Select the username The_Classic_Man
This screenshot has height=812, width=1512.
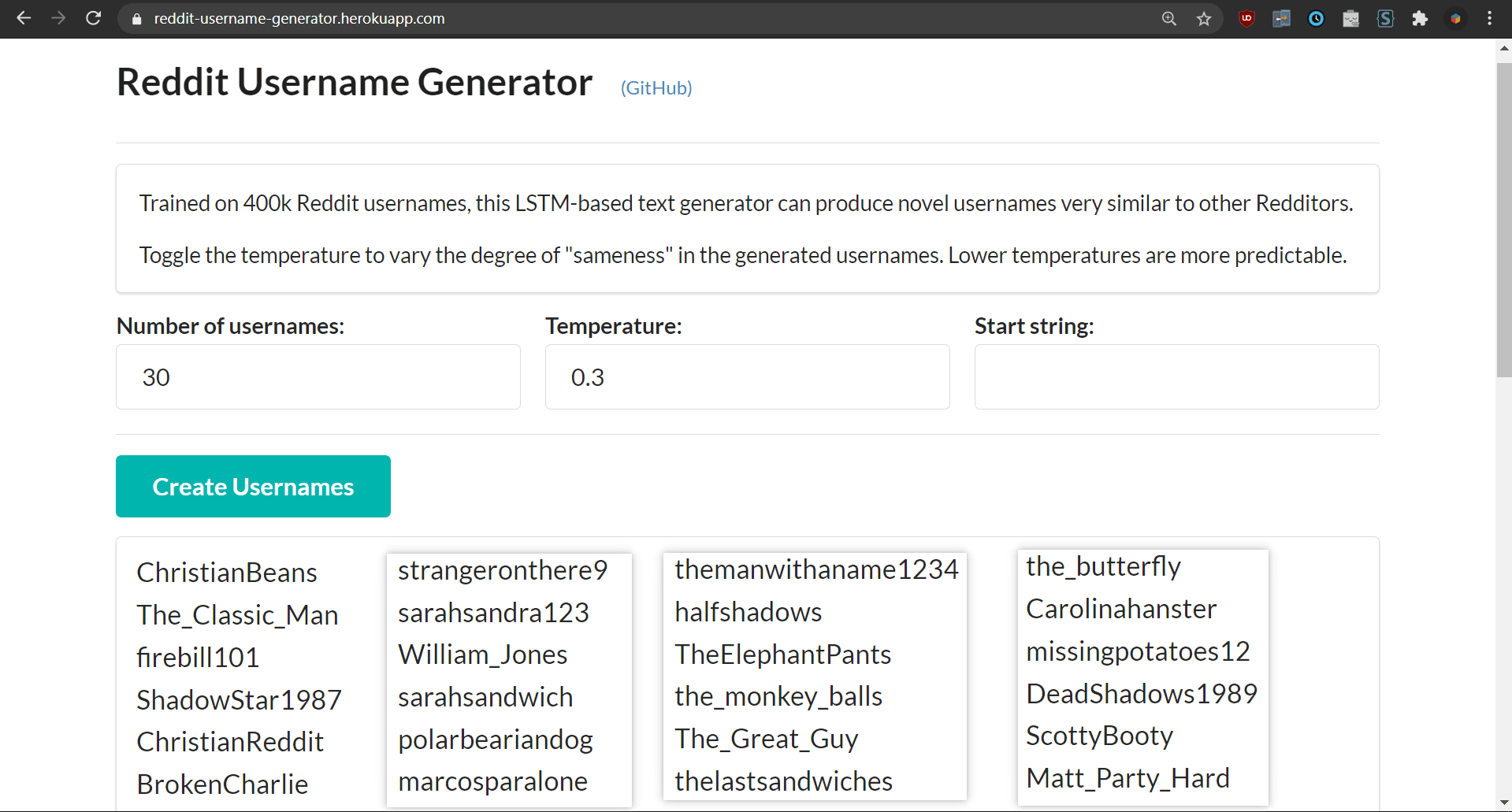point(237,615)
